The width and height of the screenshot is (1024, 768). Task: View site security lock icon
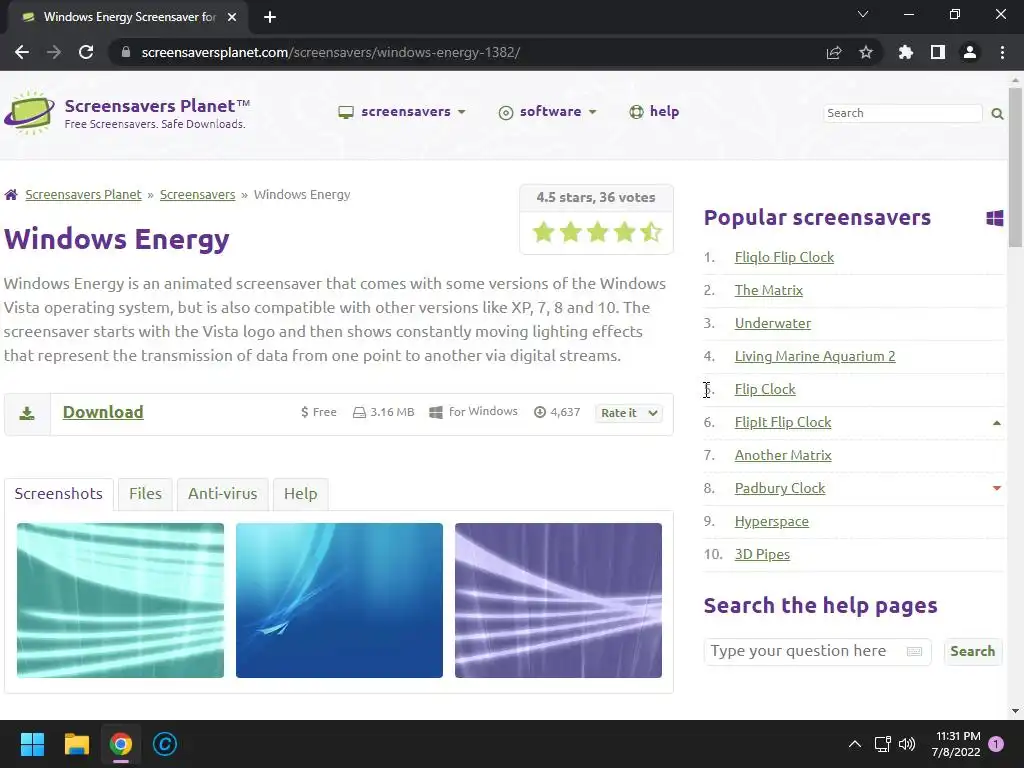126,52
